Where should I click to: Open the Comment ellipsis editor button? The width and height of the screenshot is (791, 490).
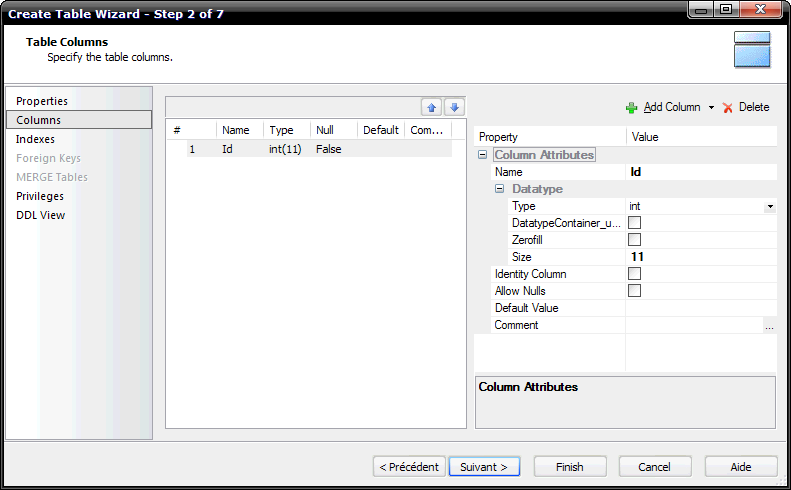pos(769,326)
